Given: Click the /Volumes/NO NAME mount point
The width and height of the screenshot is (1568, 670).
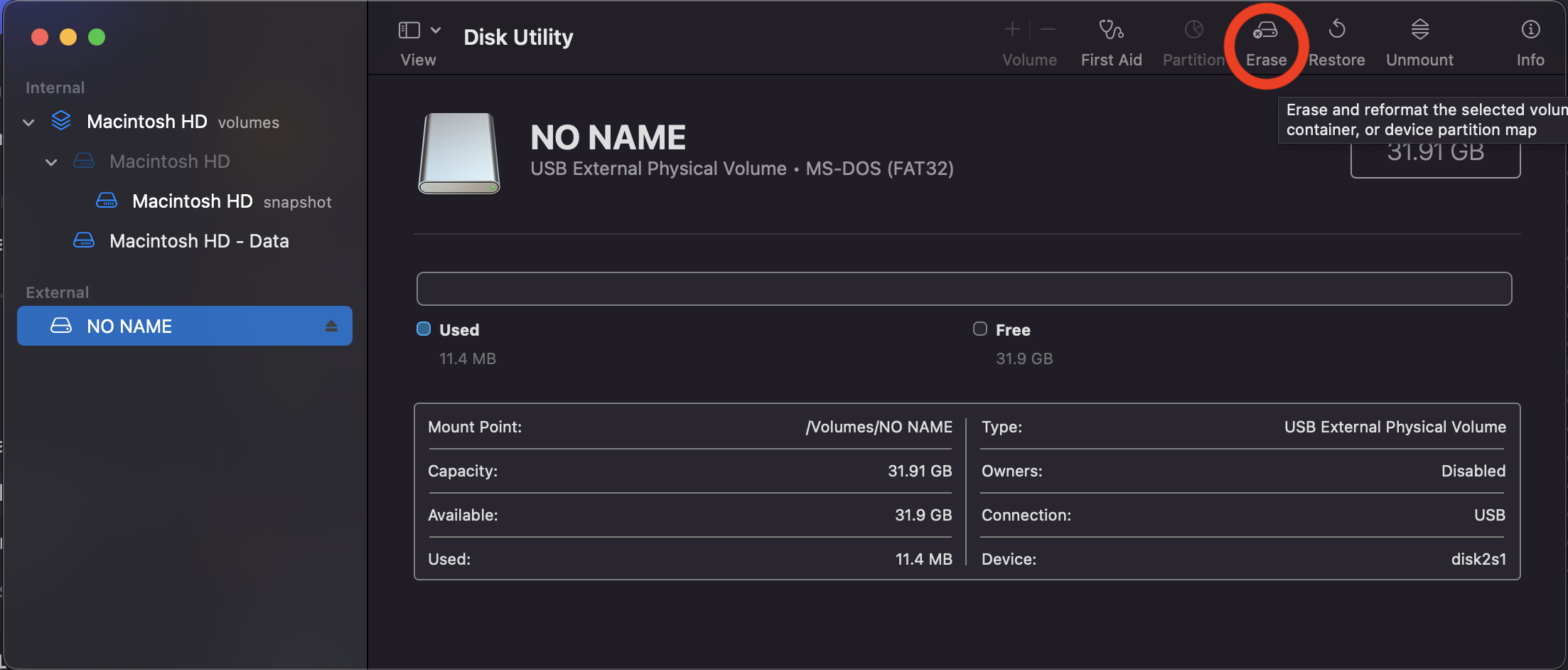Looking at the screenshot, I should (x=879, y=427).
